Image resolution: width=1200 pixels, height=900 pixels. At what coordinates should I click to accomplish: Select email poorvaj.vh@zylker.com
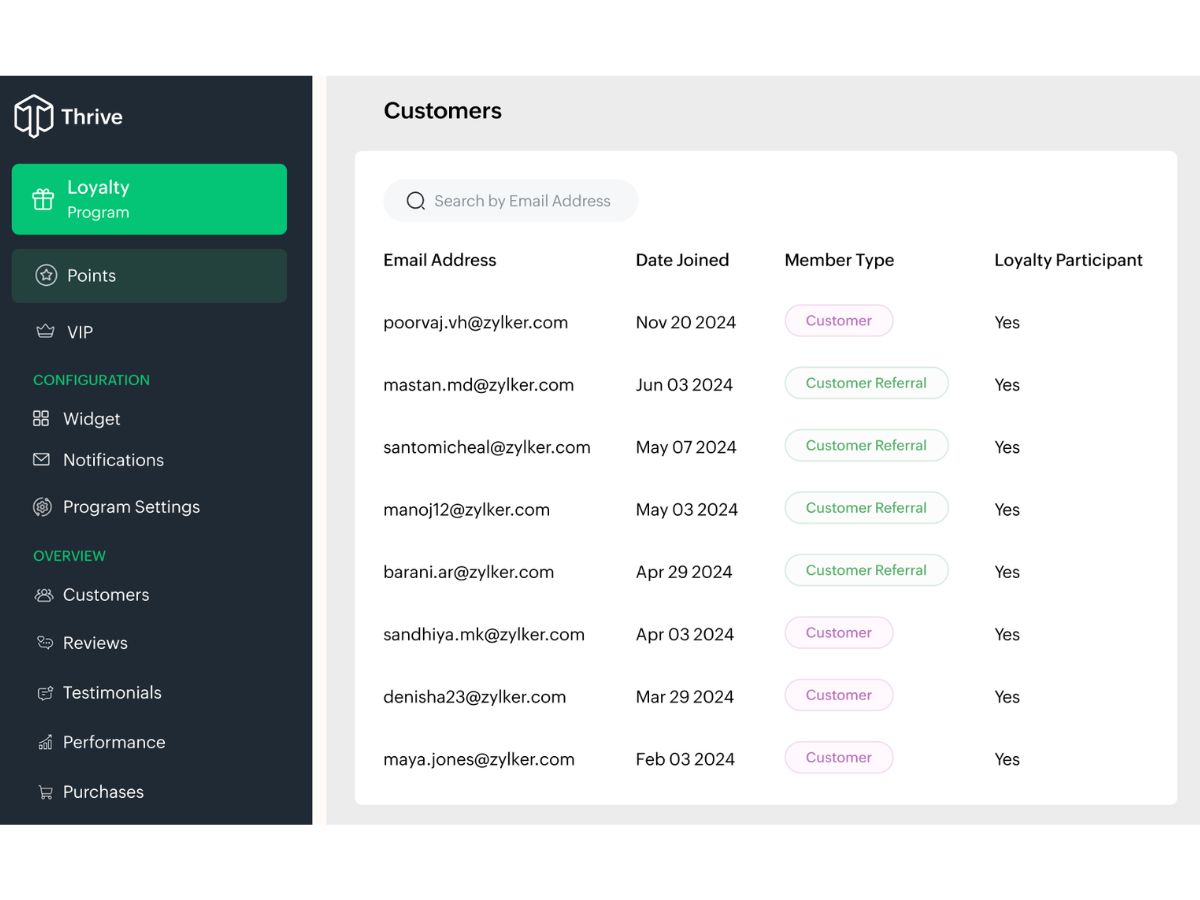pyautogui.click(x=476, y=322)
